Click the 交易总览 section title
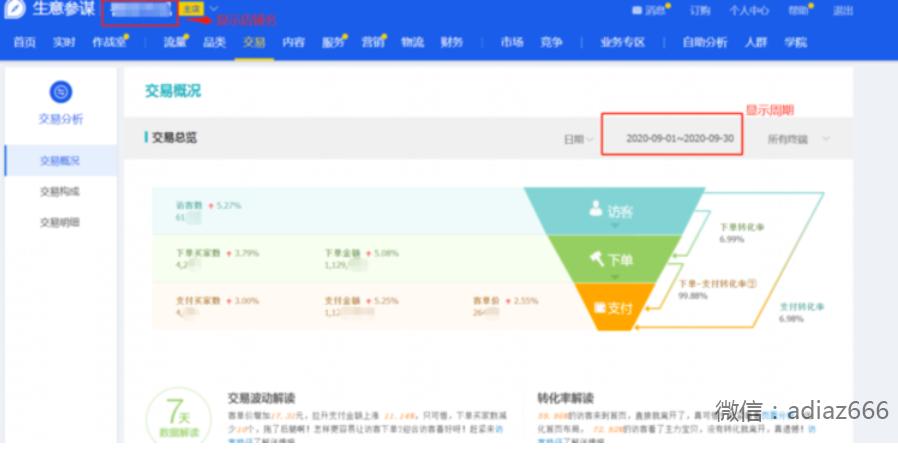This screenshot has width=898, height=457. tap(174, 137)
